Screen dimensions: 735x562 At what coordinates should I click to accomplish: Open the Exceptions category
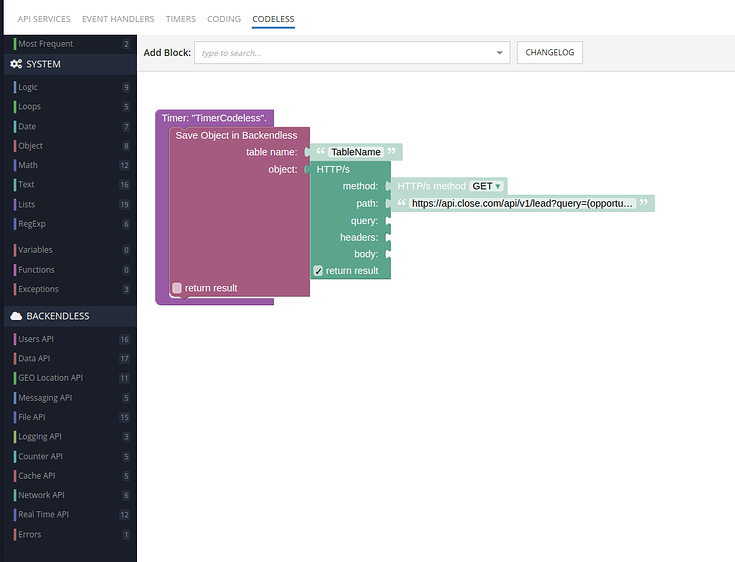(x=70, y=289)
